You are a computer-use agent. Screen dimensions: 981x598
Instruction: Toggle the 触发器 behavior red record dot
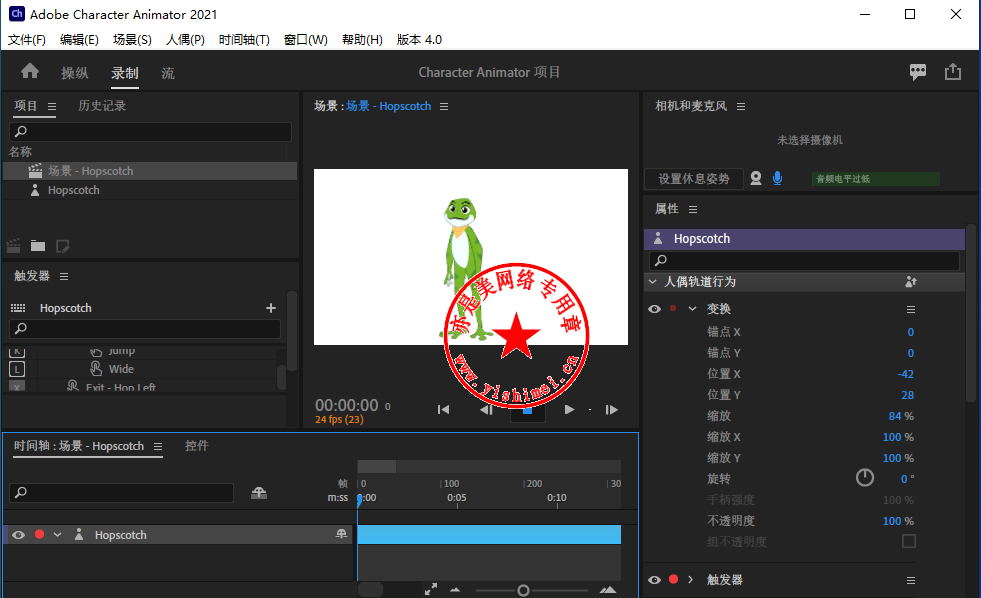[x=673, y=579]
